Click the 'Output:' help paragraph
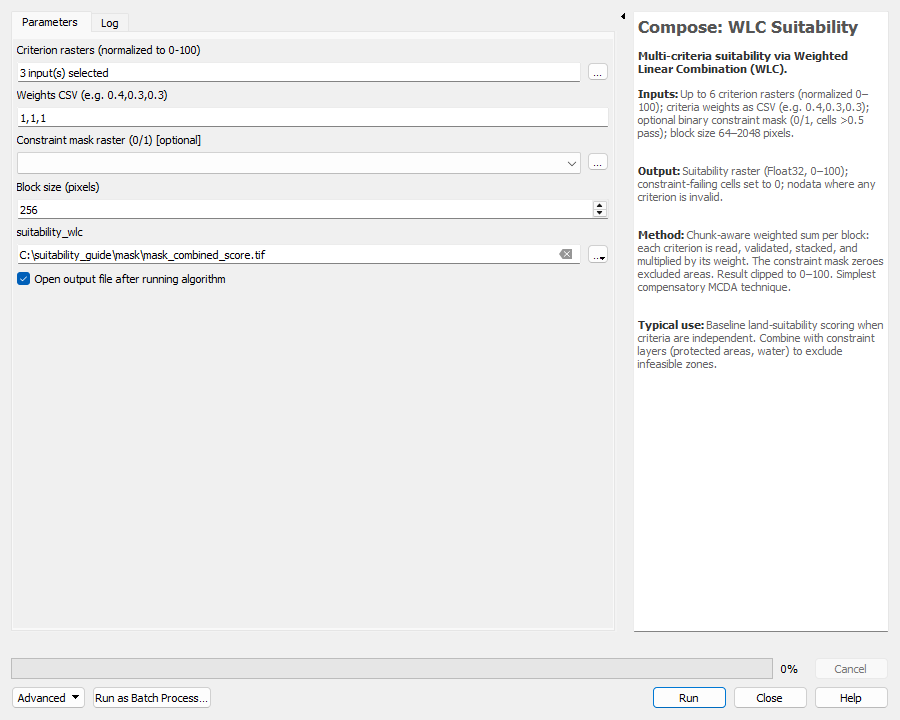The width and height of the screenshot is (900, 720). click(x=757, y=184)
